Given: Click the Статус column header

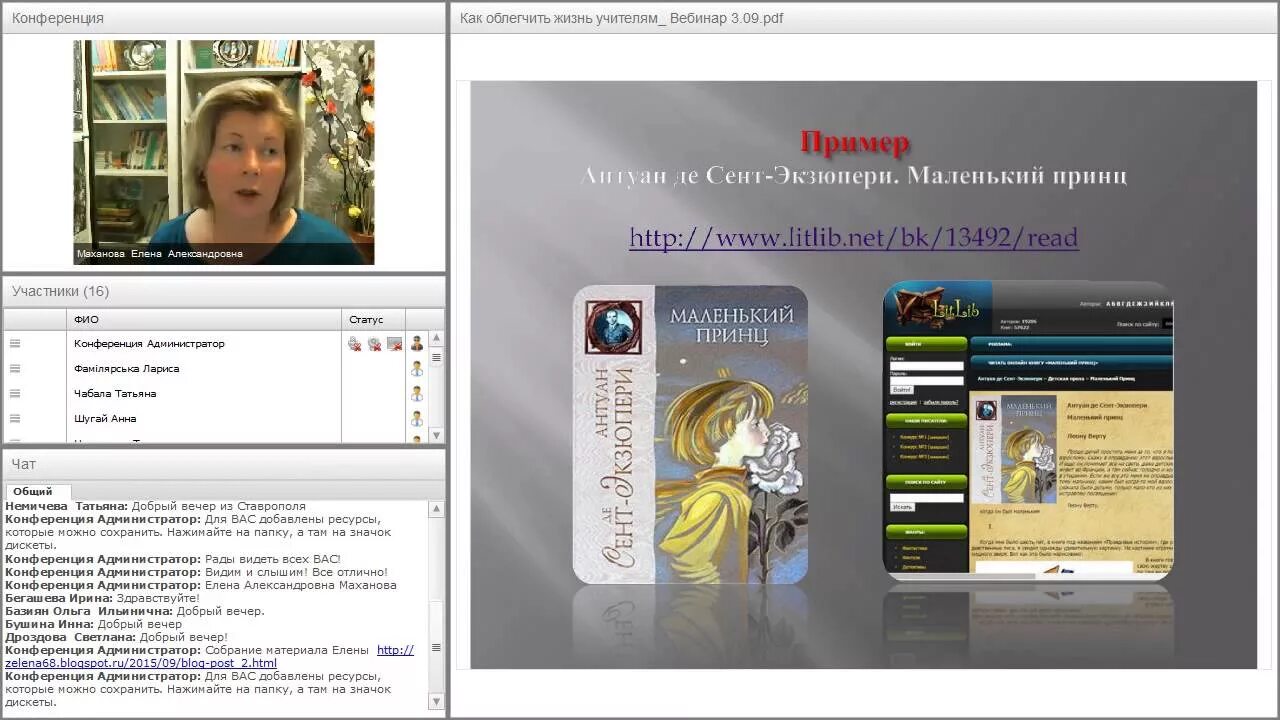Looking at the screenshot, I should tap(374, 320).
